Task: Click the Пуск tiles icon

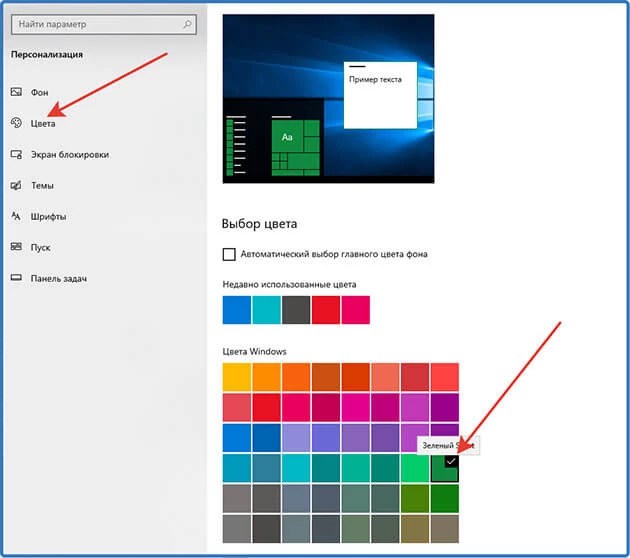Action: (16, 247)
